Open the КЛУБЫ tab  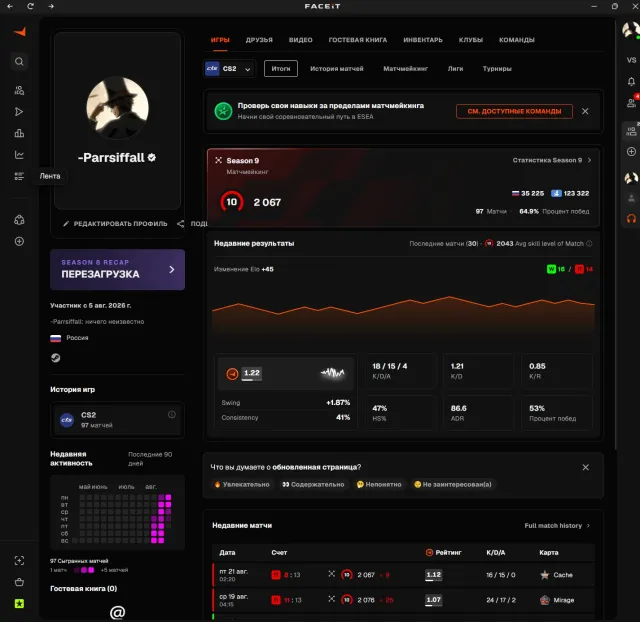[x=471, y=40]
